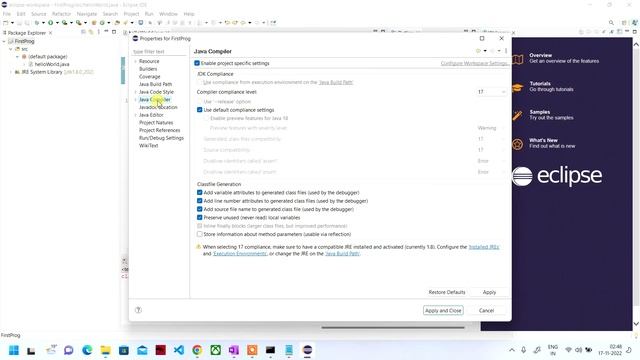Click the Restore Defaults button
This screenshot has width=640, height=360.
(x=447, y=292)
